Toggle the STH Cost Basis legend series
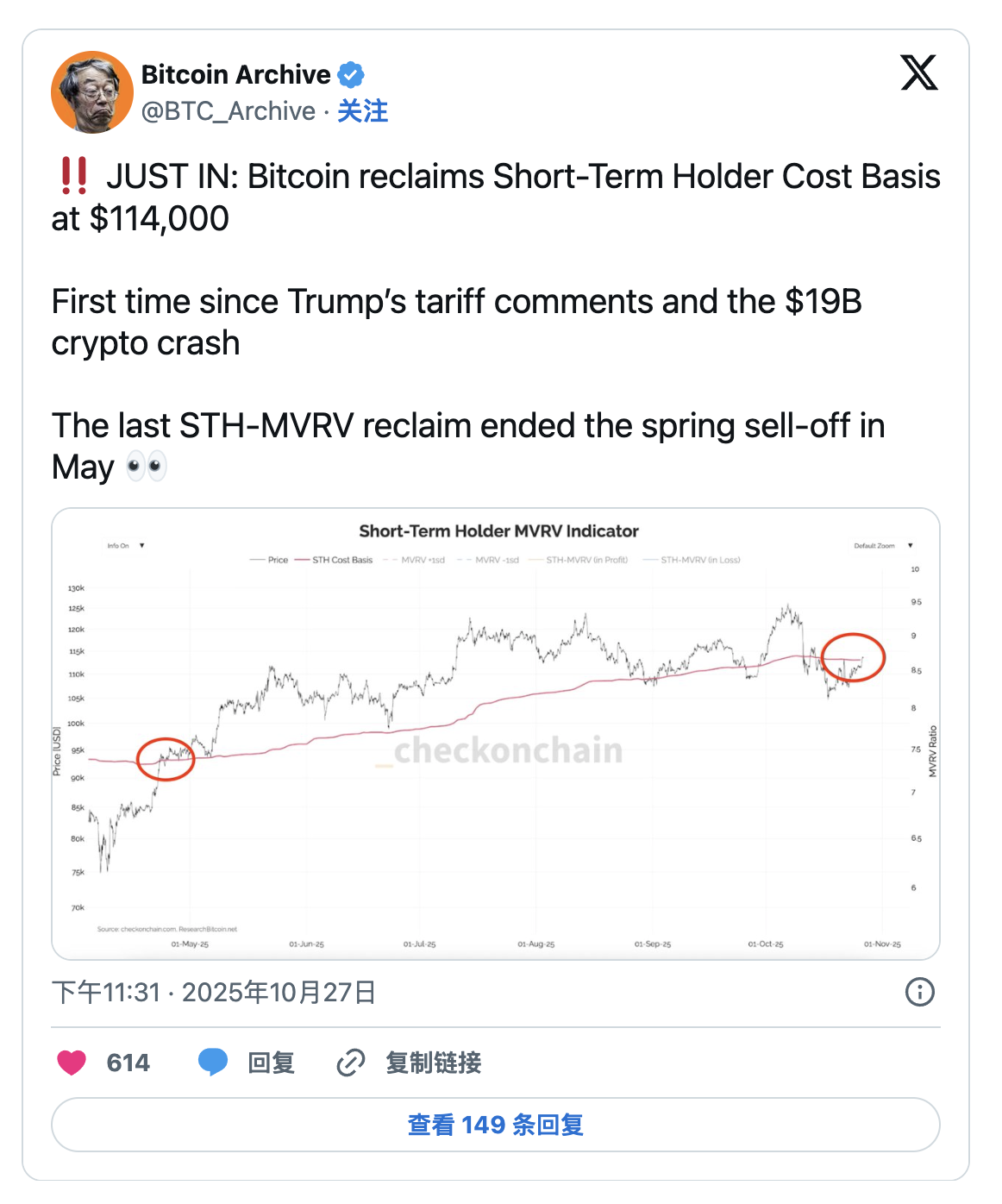 coord(335,560)
